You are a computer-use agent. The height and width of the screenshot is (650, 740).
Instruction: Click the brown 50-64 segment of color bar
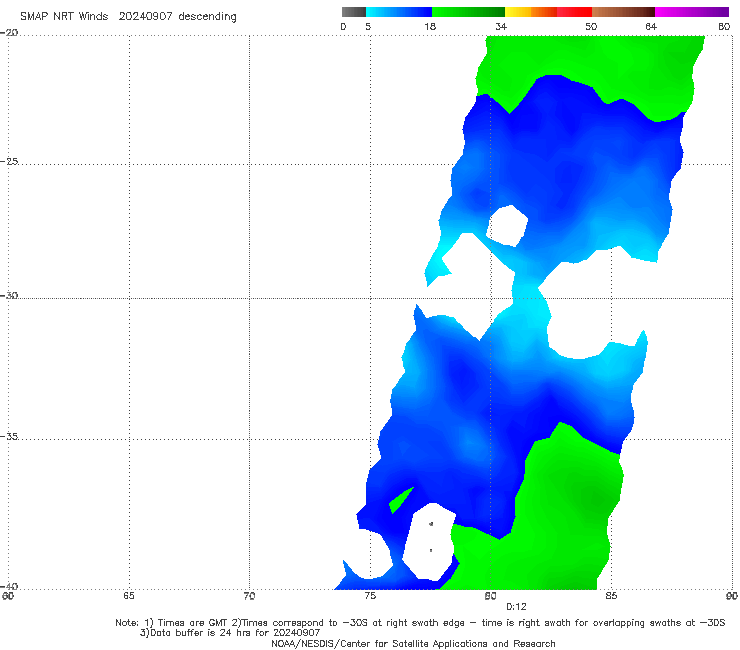click(623, 12)
